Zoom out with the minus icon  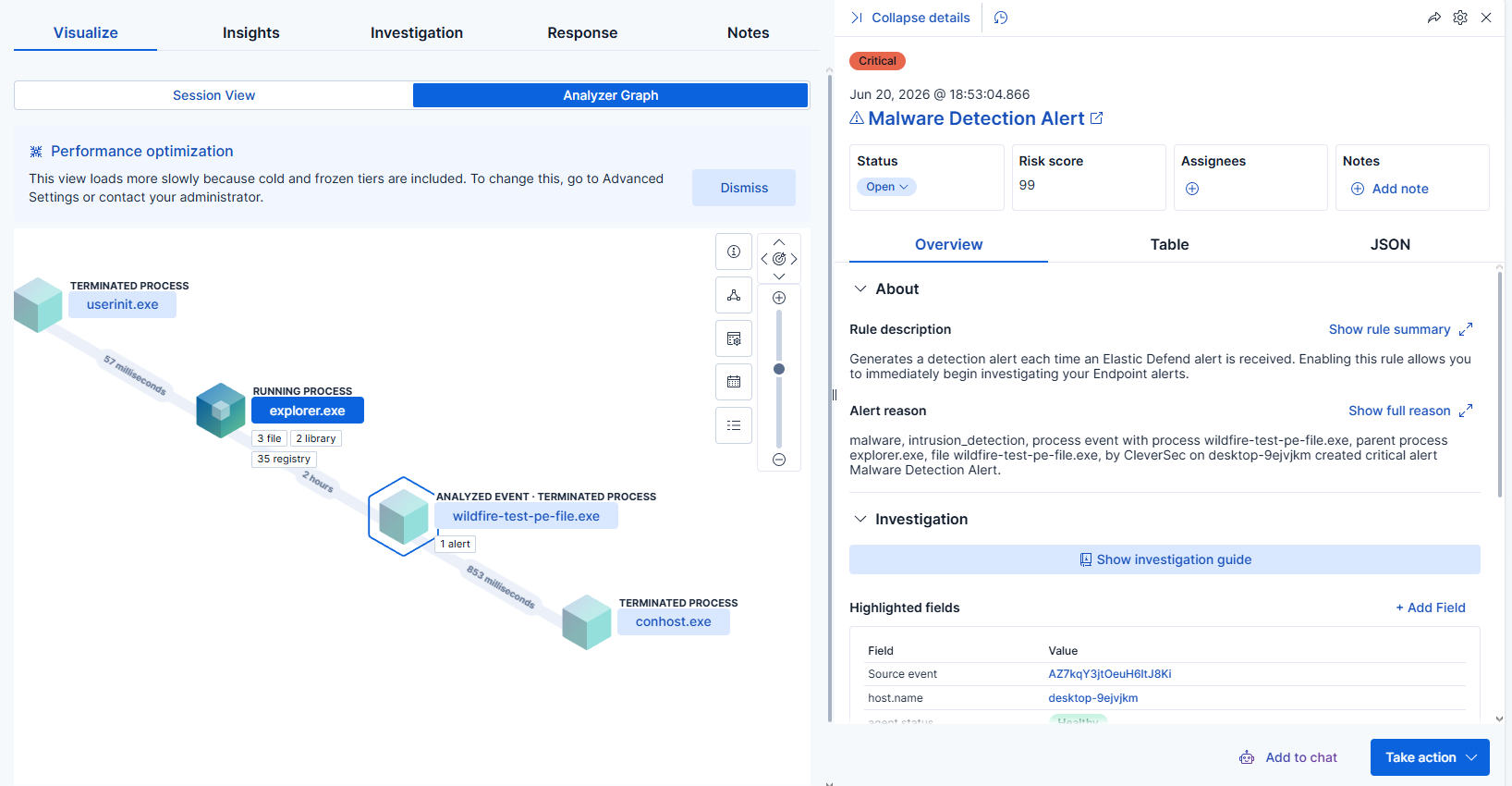[x=779, y=460]
